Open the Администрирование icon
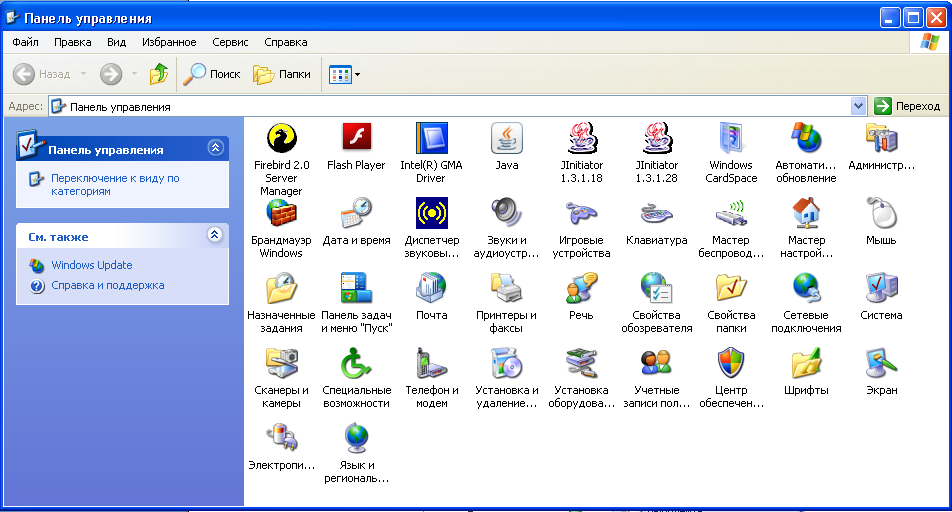 click(x=881, y=138)
